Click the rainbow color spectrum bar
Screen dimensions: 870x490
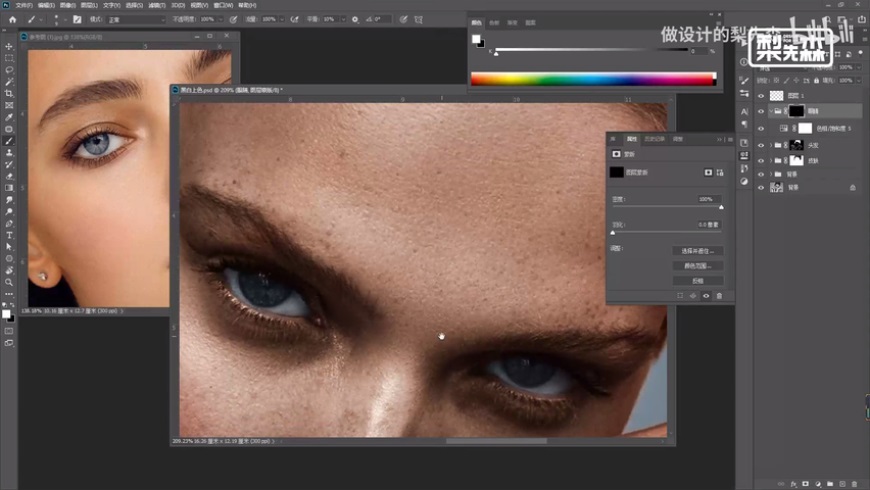click(x=593, y=79)
